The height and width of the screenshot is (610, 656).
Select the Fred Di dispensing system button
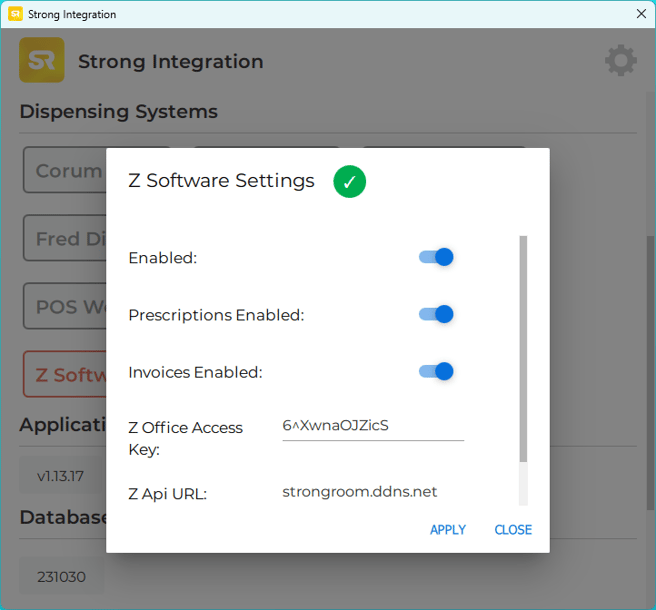pos(65,238)
